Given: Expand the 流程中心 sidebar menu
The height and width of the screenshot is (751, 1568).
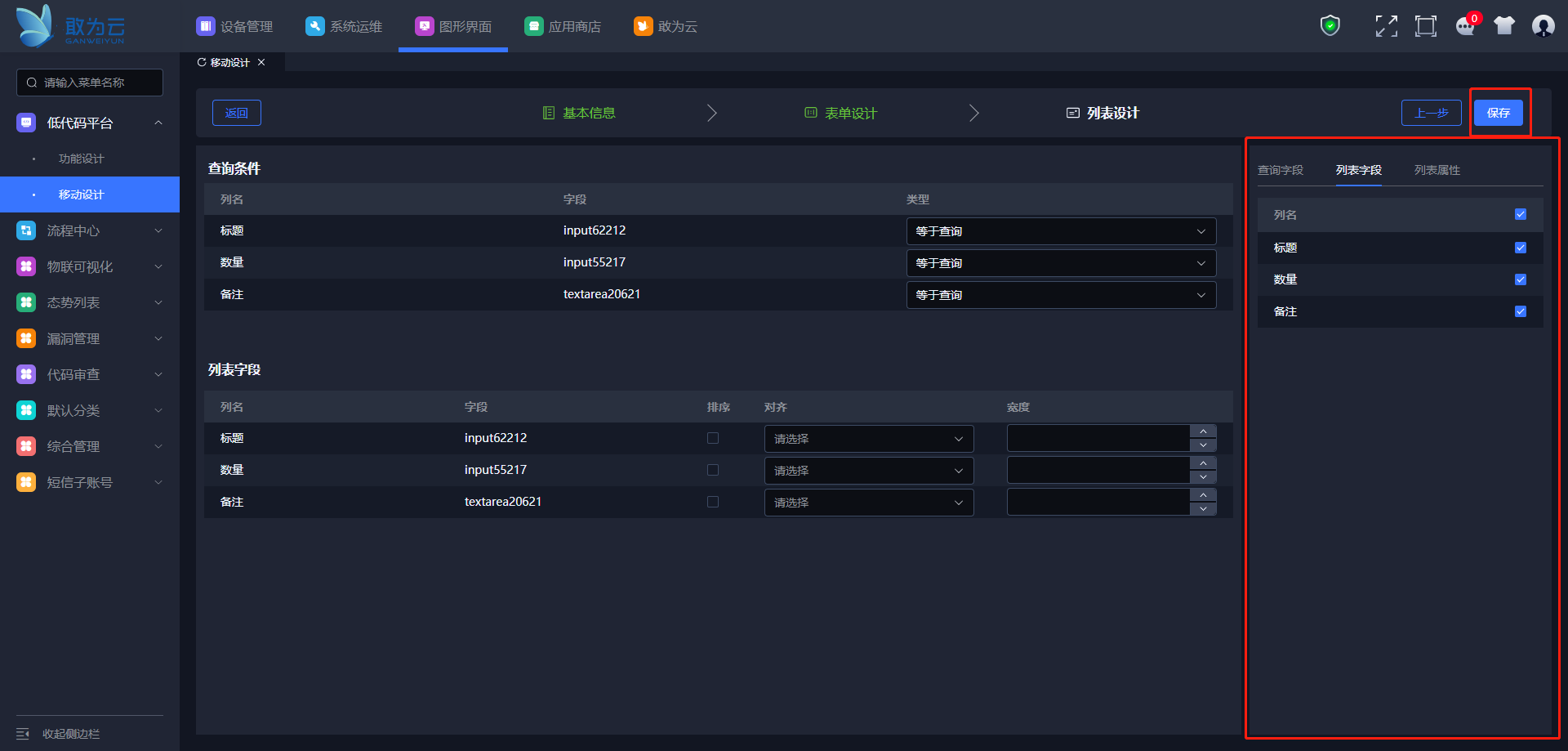Looking at the screenshot, I should [x=90, y=230].
